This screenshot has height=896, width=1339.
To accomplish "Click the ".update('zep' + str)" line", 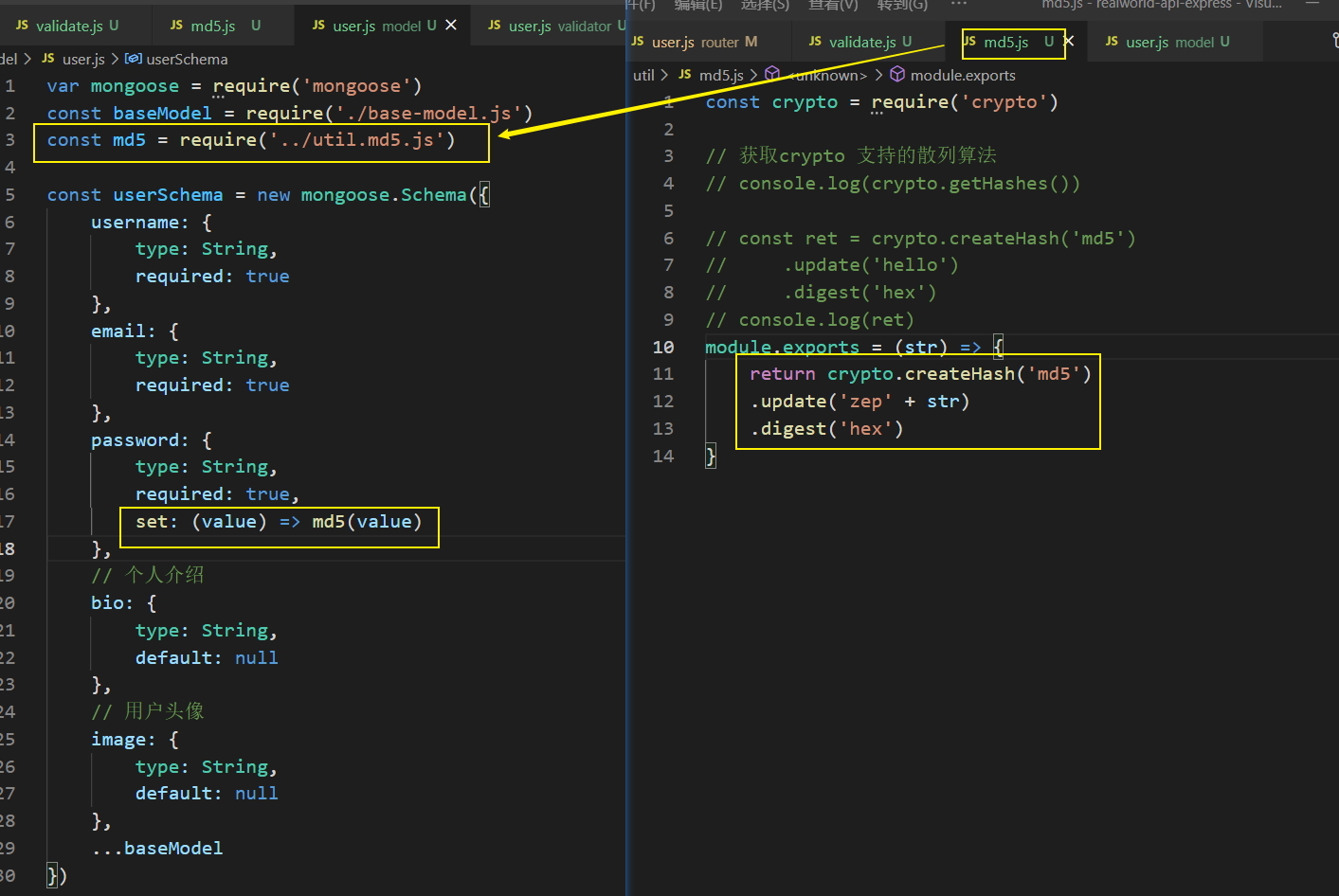I will click(x=859, y=402).
